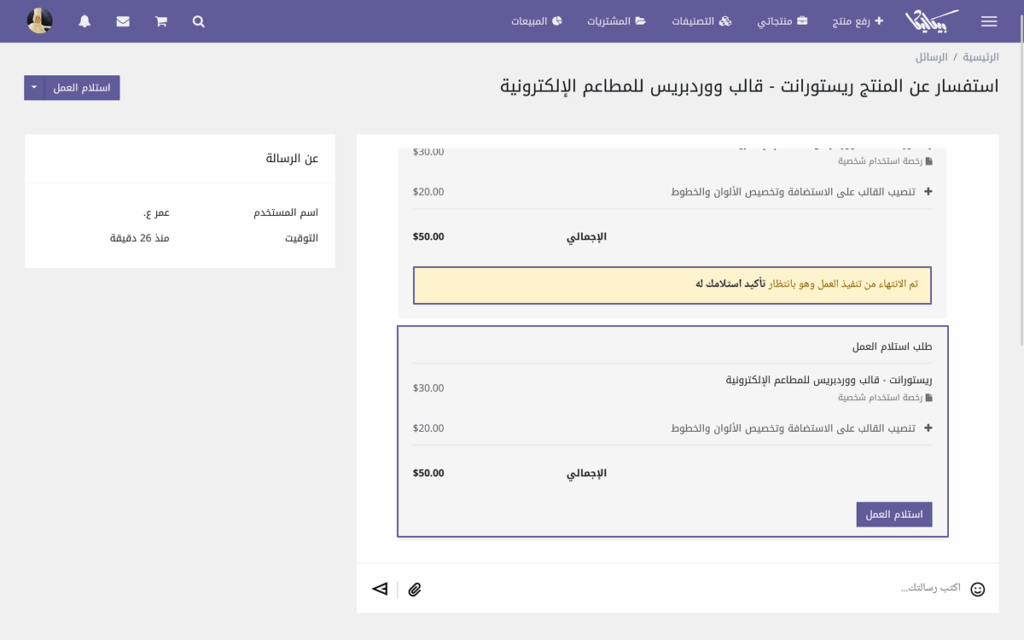
Task: Open منتجاتي in the navbar
Action: (782, 22)
